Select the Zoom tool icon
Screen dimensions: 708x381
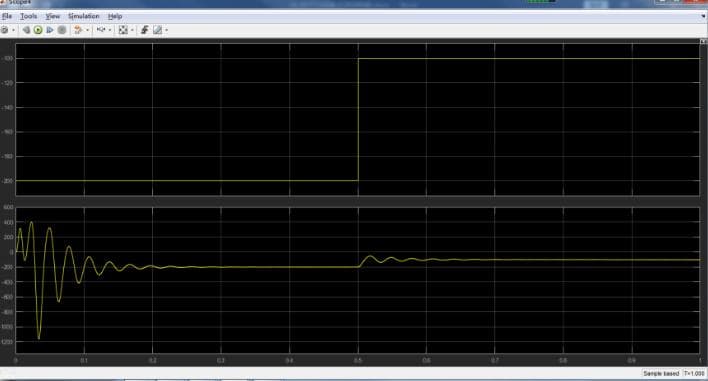[101, 30]
